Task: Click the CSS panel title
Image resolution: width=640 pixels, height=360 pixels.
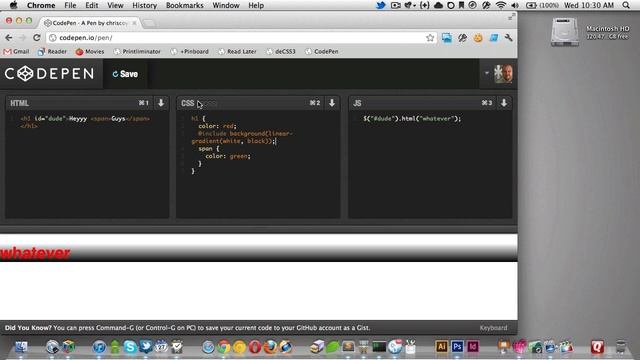Action: 187,103
